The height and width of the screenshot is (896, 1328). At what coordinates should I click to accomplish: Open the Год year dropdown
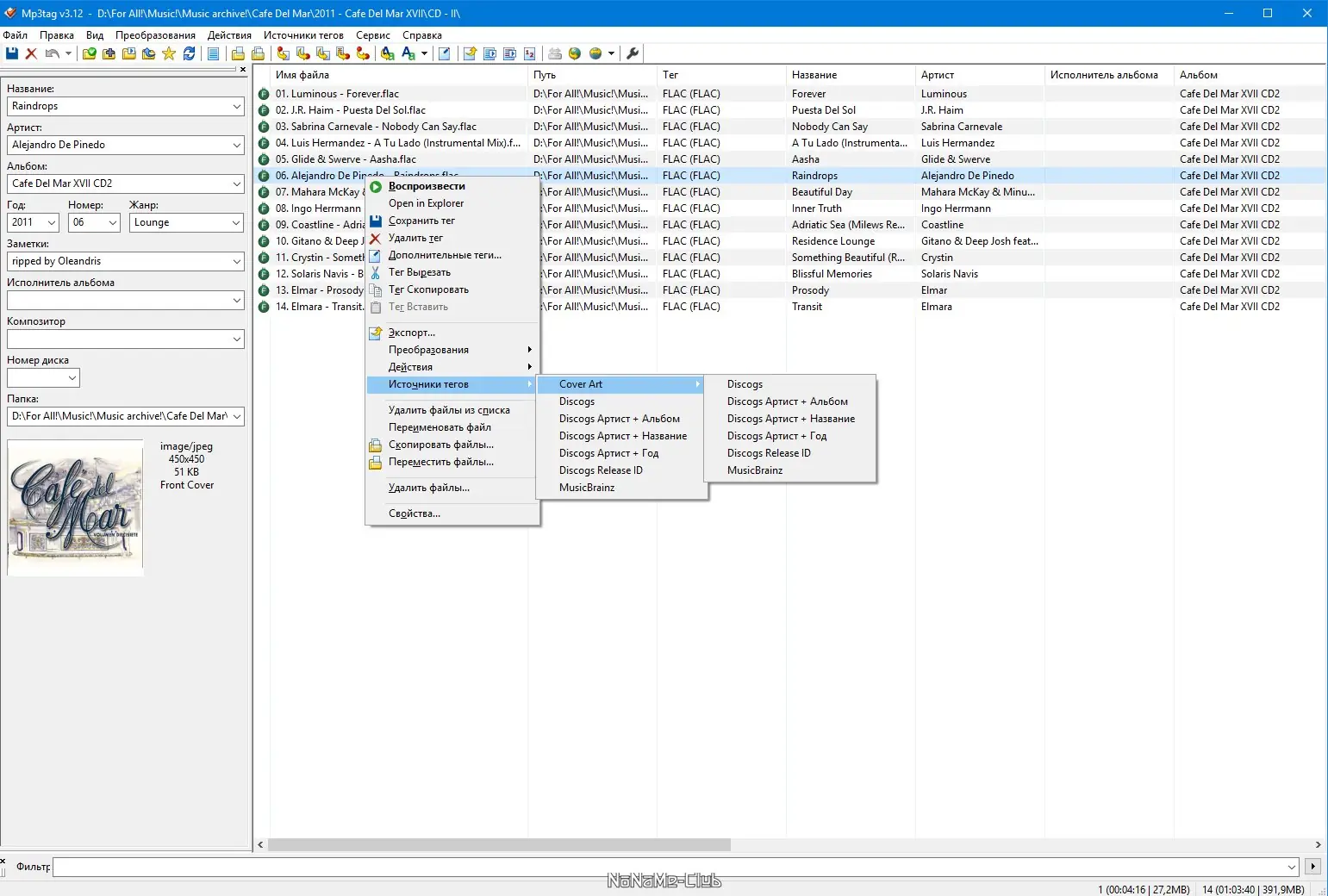(51, 222)
